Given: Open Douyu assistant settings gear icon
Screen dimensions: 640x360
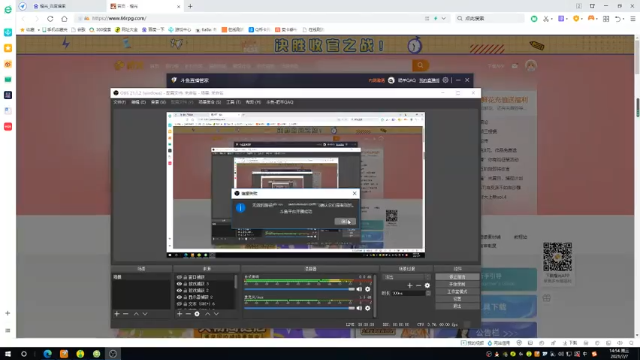Looking at the screenshot, I should (x=445, y=80).
